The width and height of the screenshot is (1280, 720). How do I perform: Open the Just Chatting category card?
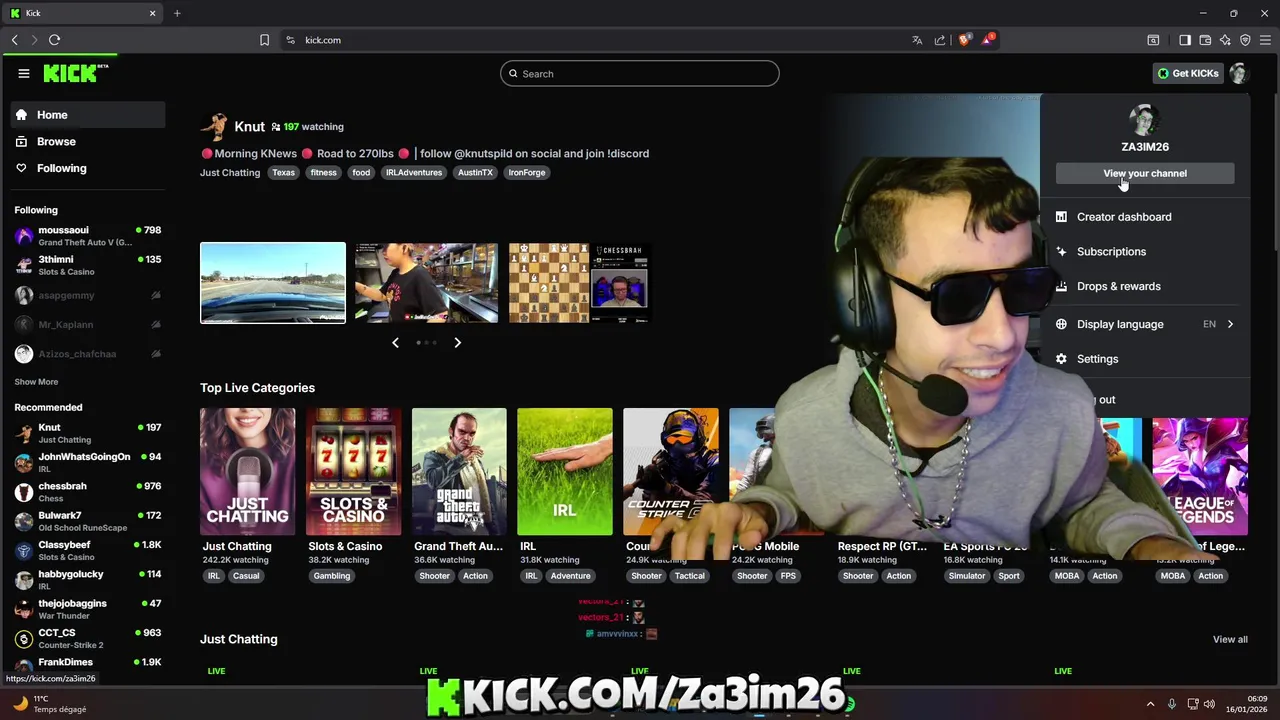tap(247, 472)
